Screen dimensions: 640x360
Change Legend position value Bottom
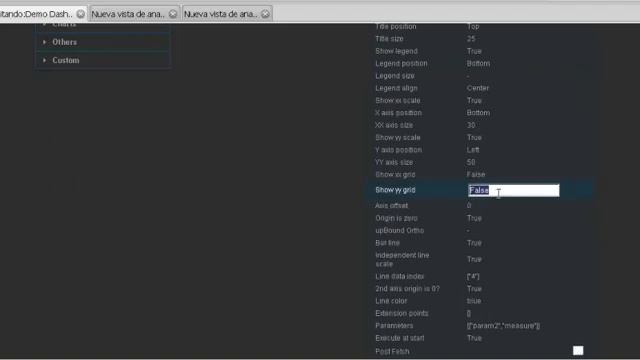click(478, 63)
